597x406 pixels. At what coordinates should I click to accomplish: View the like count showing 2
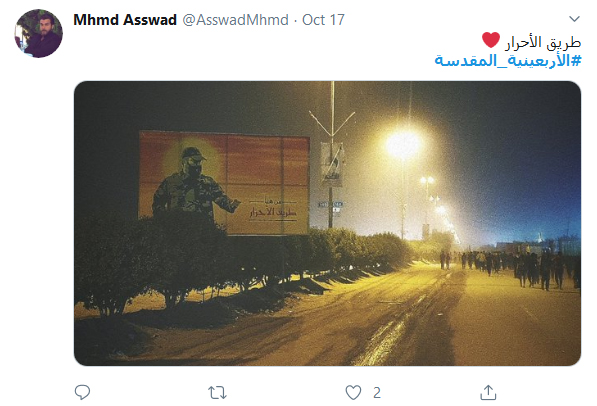(x=377, y=393)
